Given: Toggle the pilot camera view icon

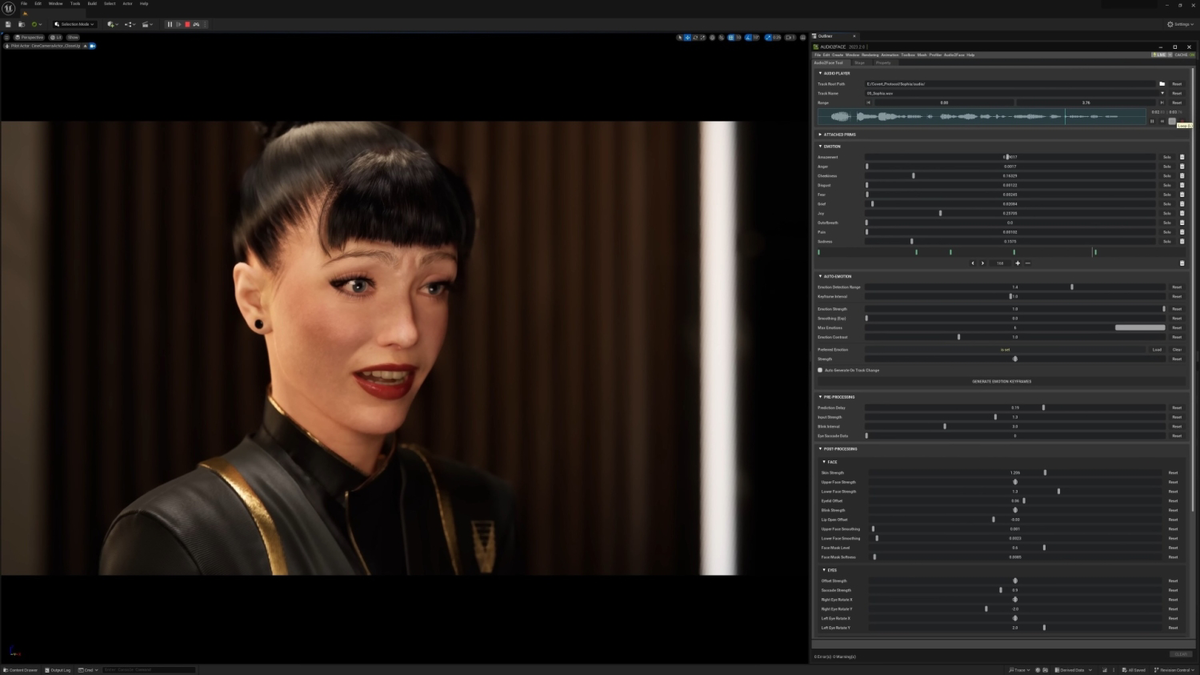Looking at the screenshot, I should 92,45.
